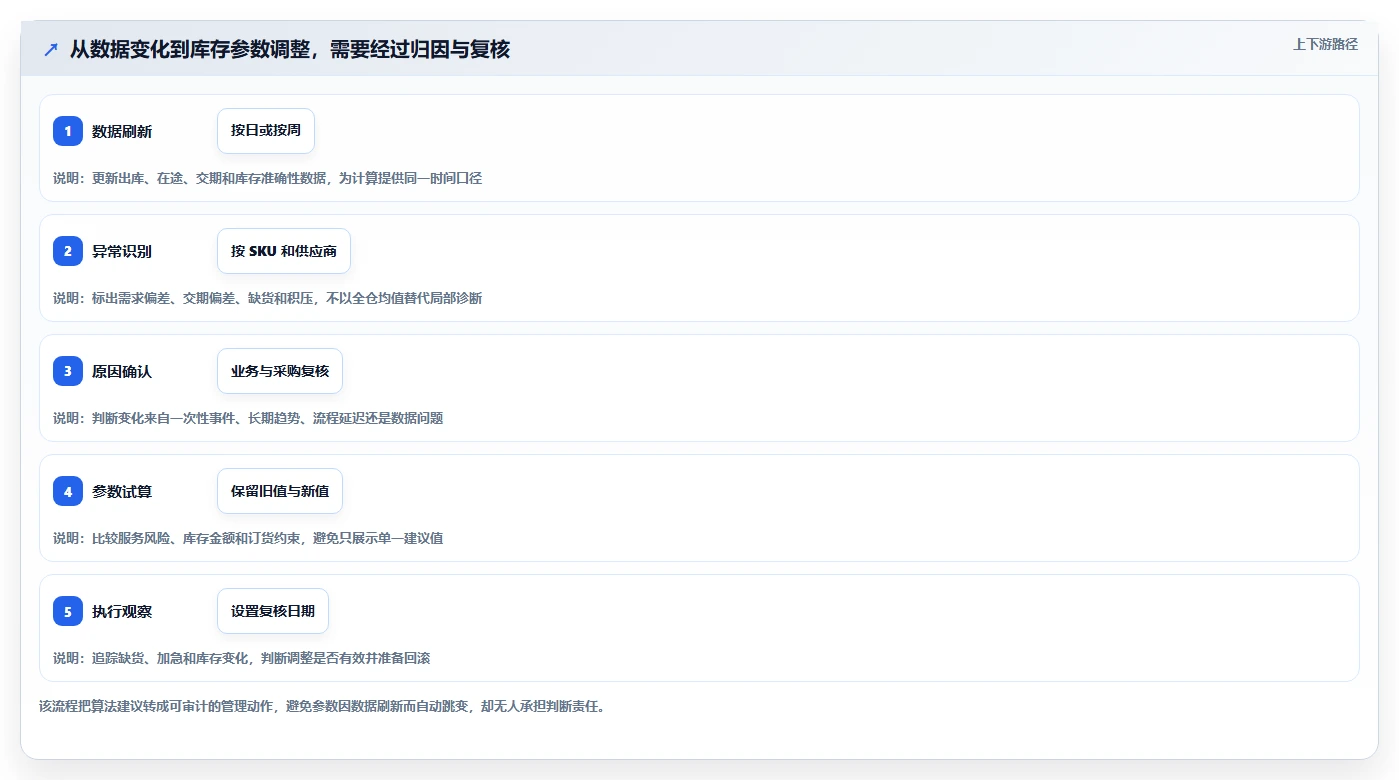Image resolution: width=1399 pixels, height=780 pixels.
Task: Click description starting 说明：更新出库、在途
Action: tap(268, 178)
